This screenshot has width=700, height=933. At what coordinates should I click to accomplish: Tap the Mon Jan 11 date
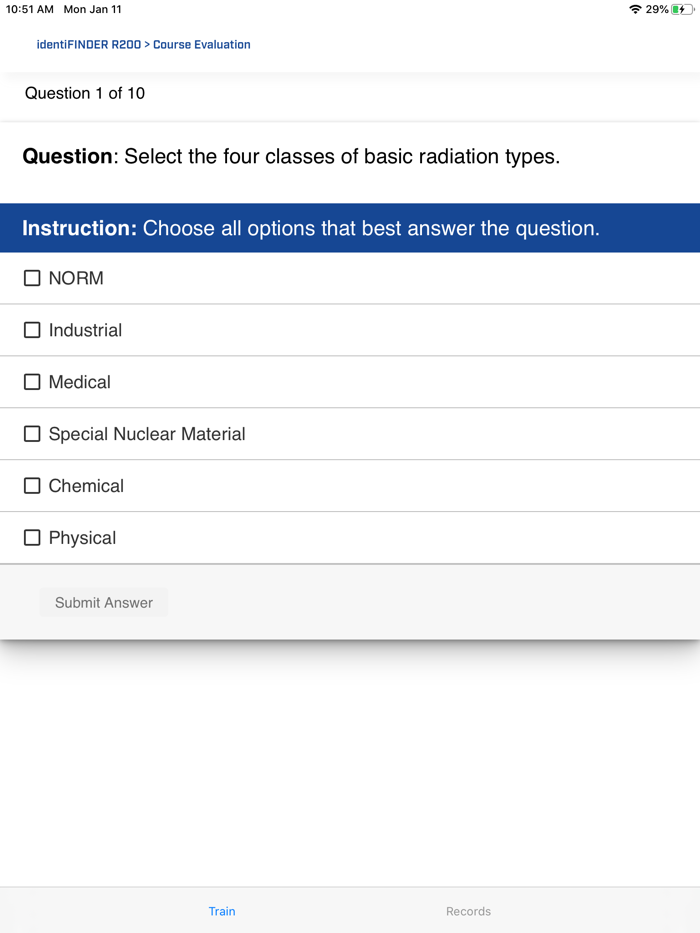point(92,9)
